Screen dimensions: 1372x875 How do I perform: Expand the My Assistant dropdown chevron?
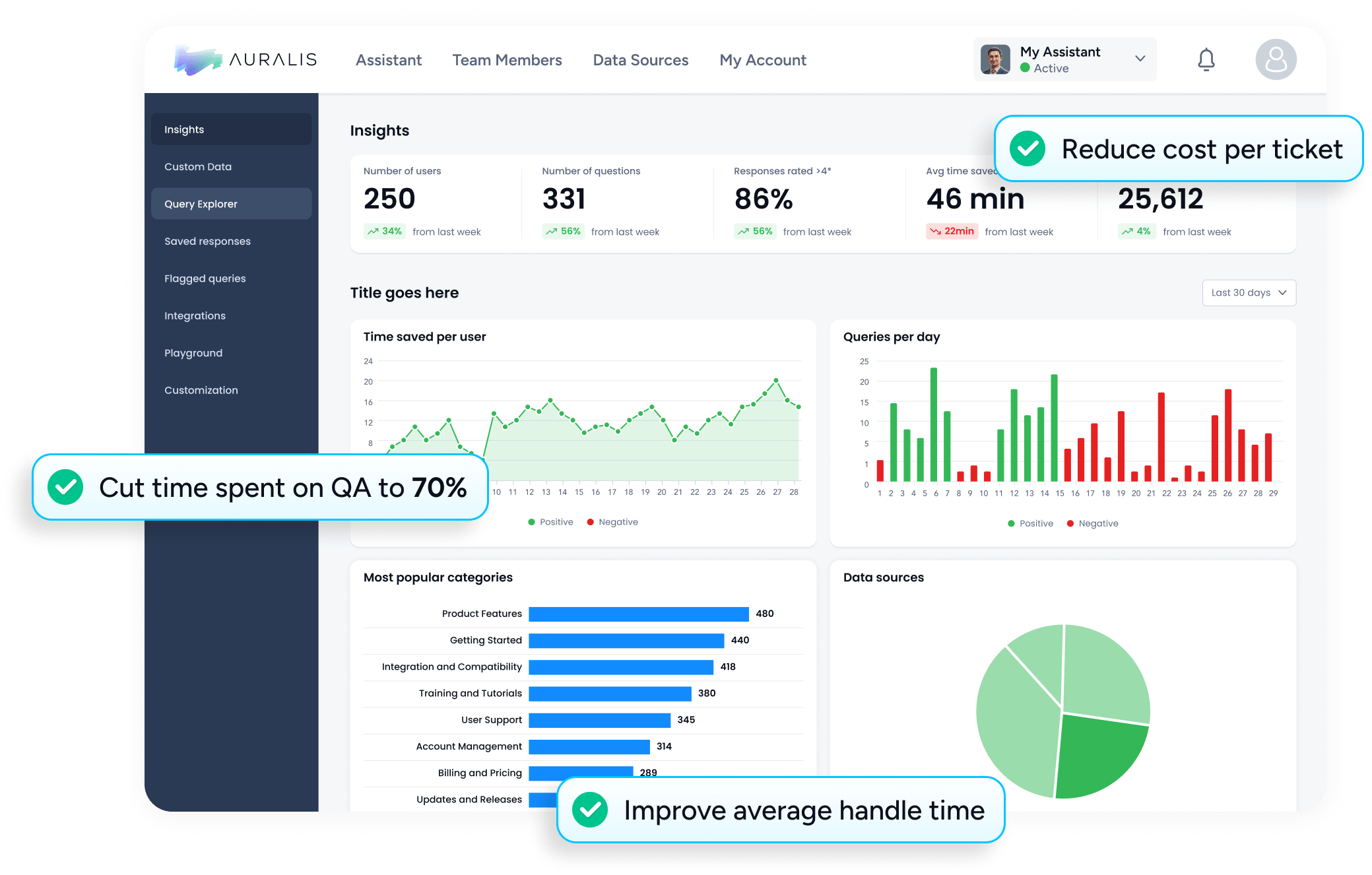pyautogui.click(x=1140, y=59)
